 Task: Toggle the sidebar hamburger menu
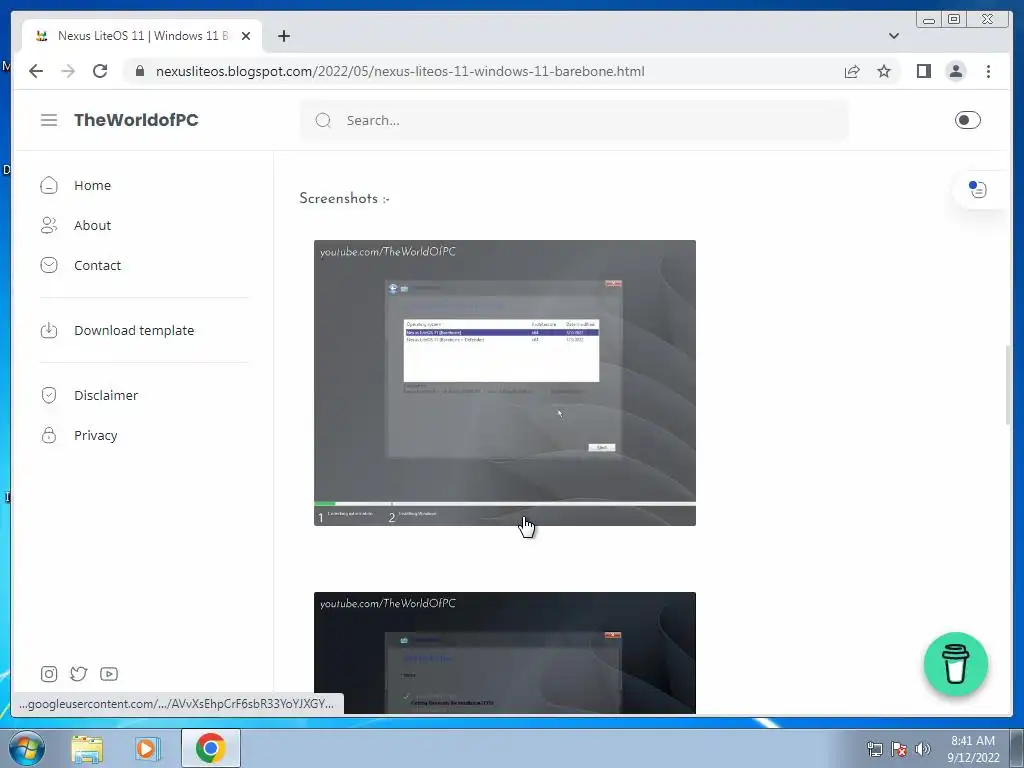[x=49, y=120]
